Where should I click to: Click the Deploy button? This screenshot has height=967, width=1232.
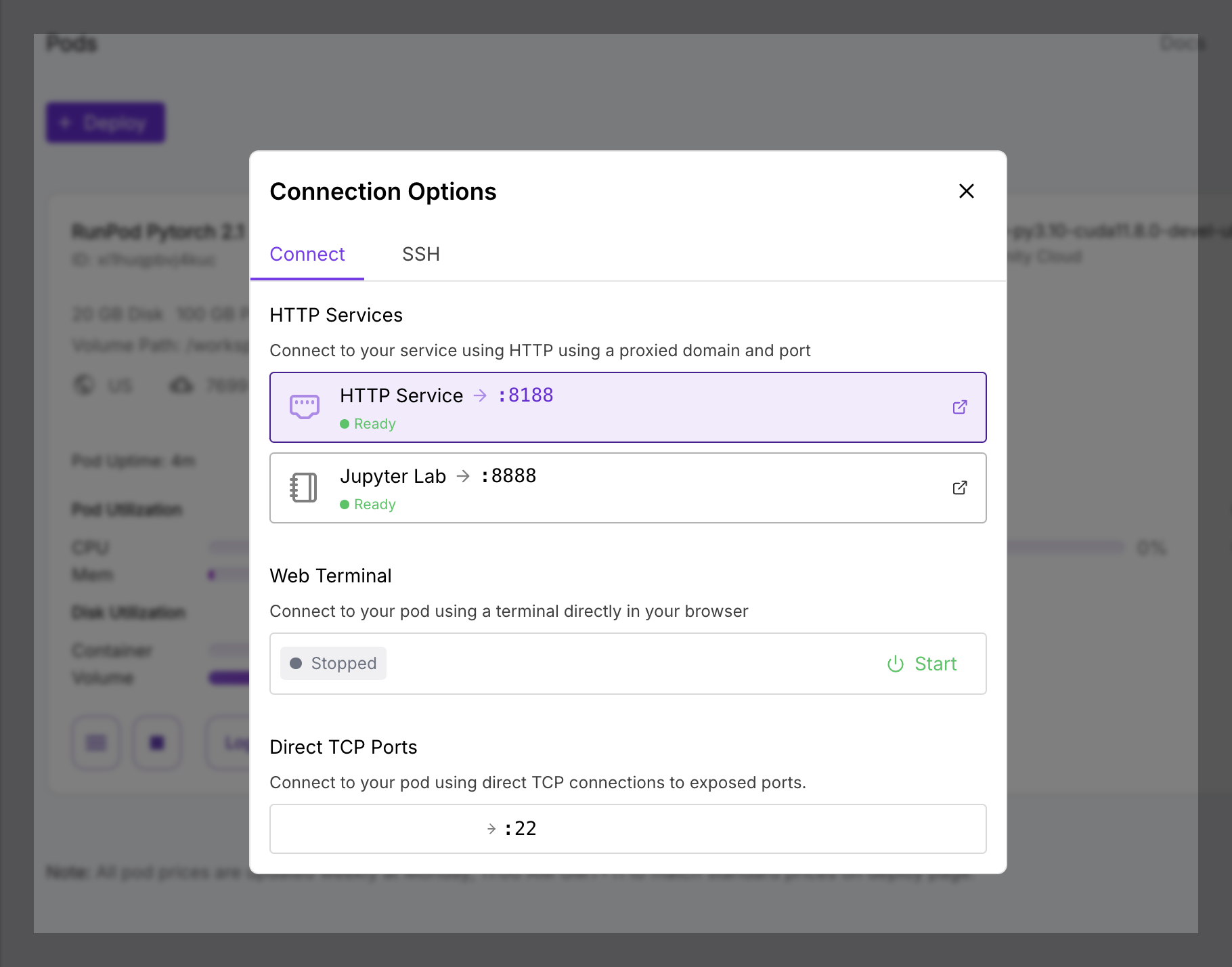[x=105, y=122]
